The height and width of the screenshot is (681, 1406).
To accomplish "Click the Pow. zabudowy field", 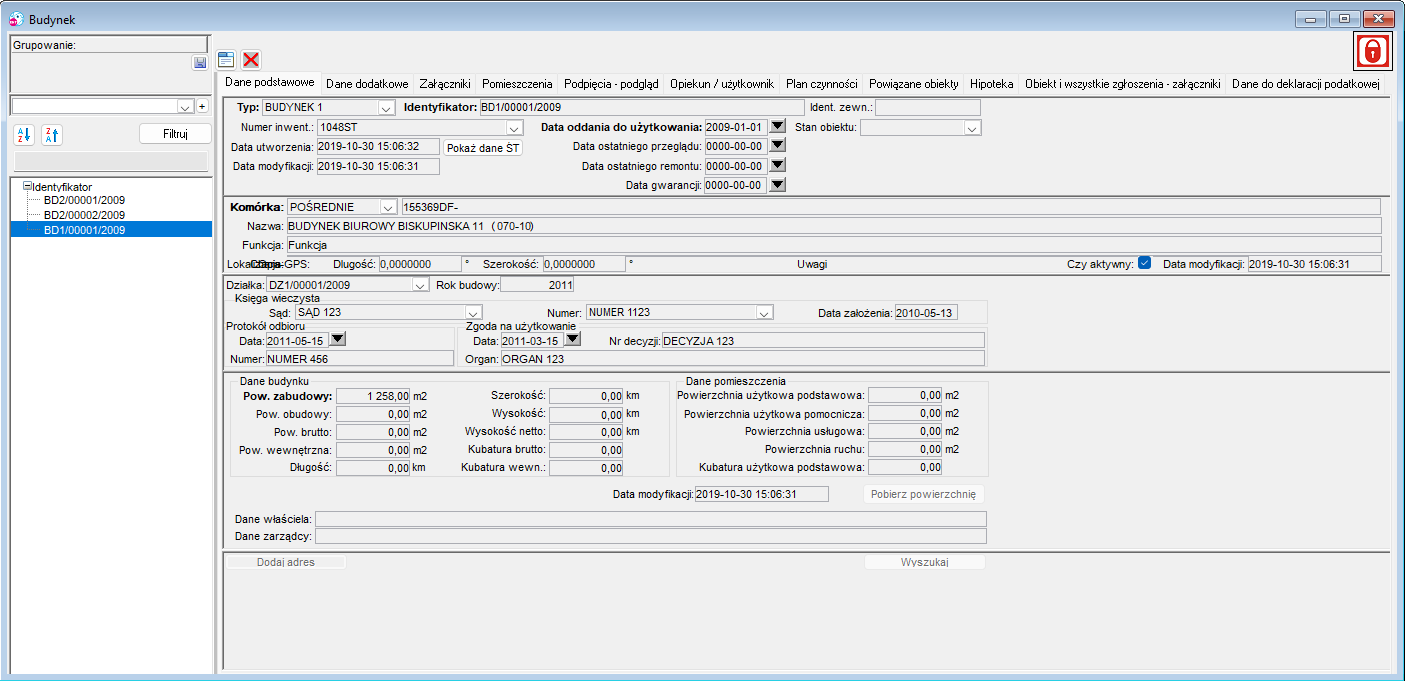I will pos(373,396).
